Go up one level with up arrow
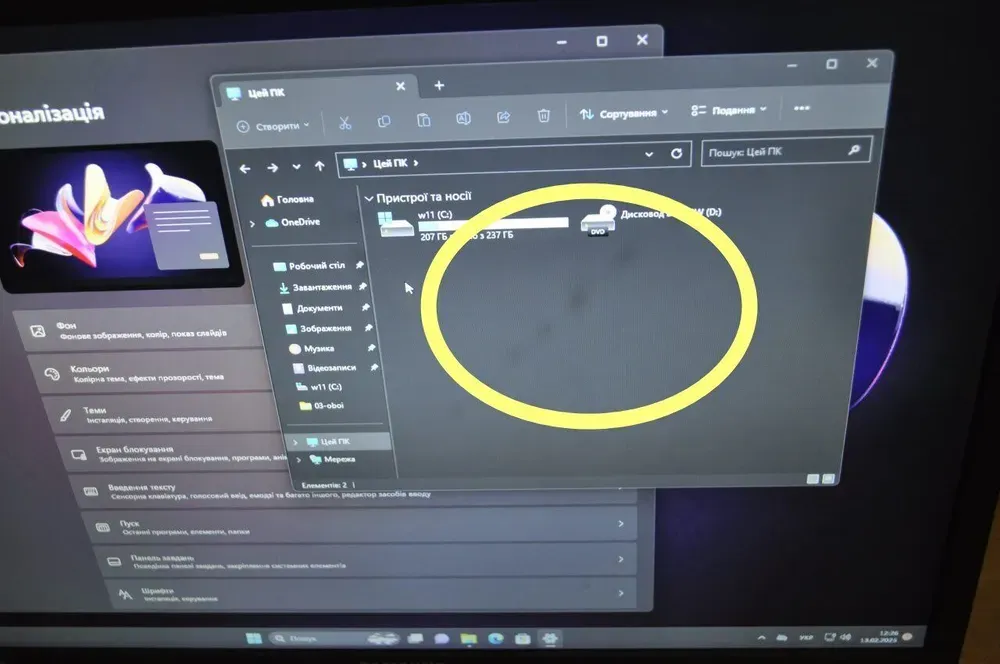 tap(319, 166)
